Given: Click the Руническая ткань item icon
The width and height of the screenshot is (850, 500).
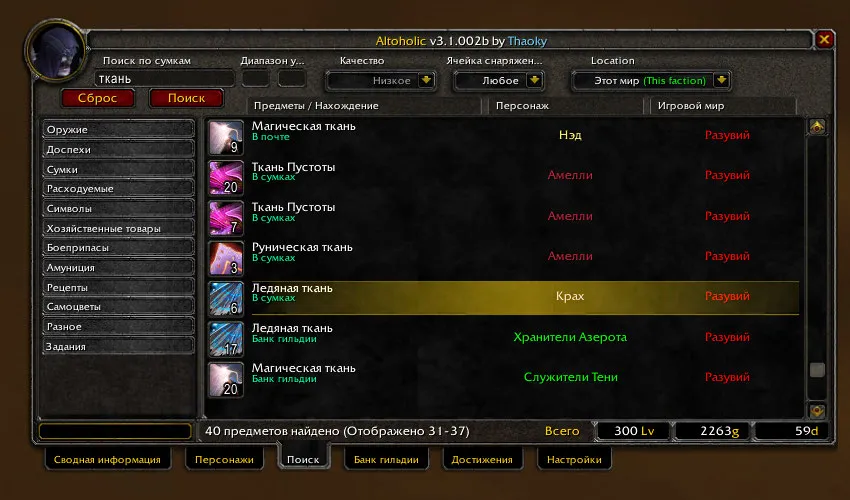Looking at the screenshot, I should 226,258.
